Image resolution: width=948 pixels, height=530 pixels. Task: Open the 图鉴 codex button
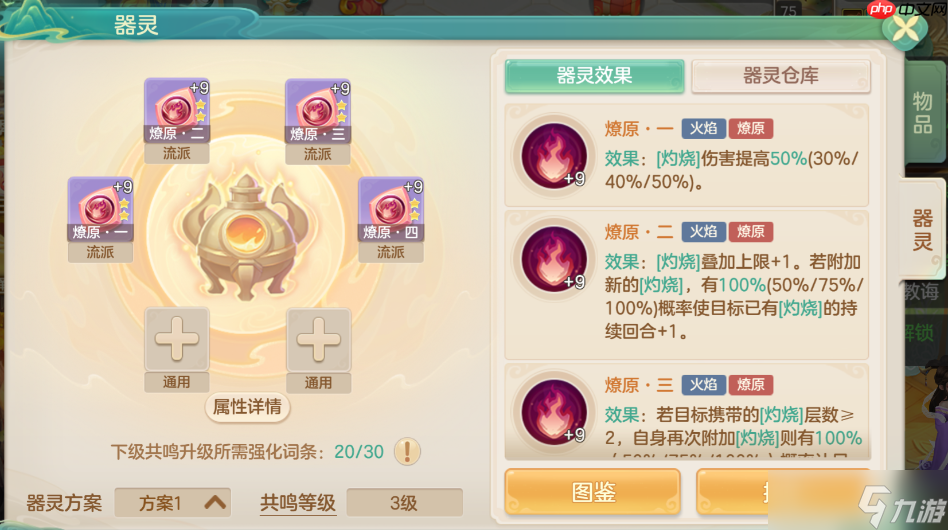(592, 492)
